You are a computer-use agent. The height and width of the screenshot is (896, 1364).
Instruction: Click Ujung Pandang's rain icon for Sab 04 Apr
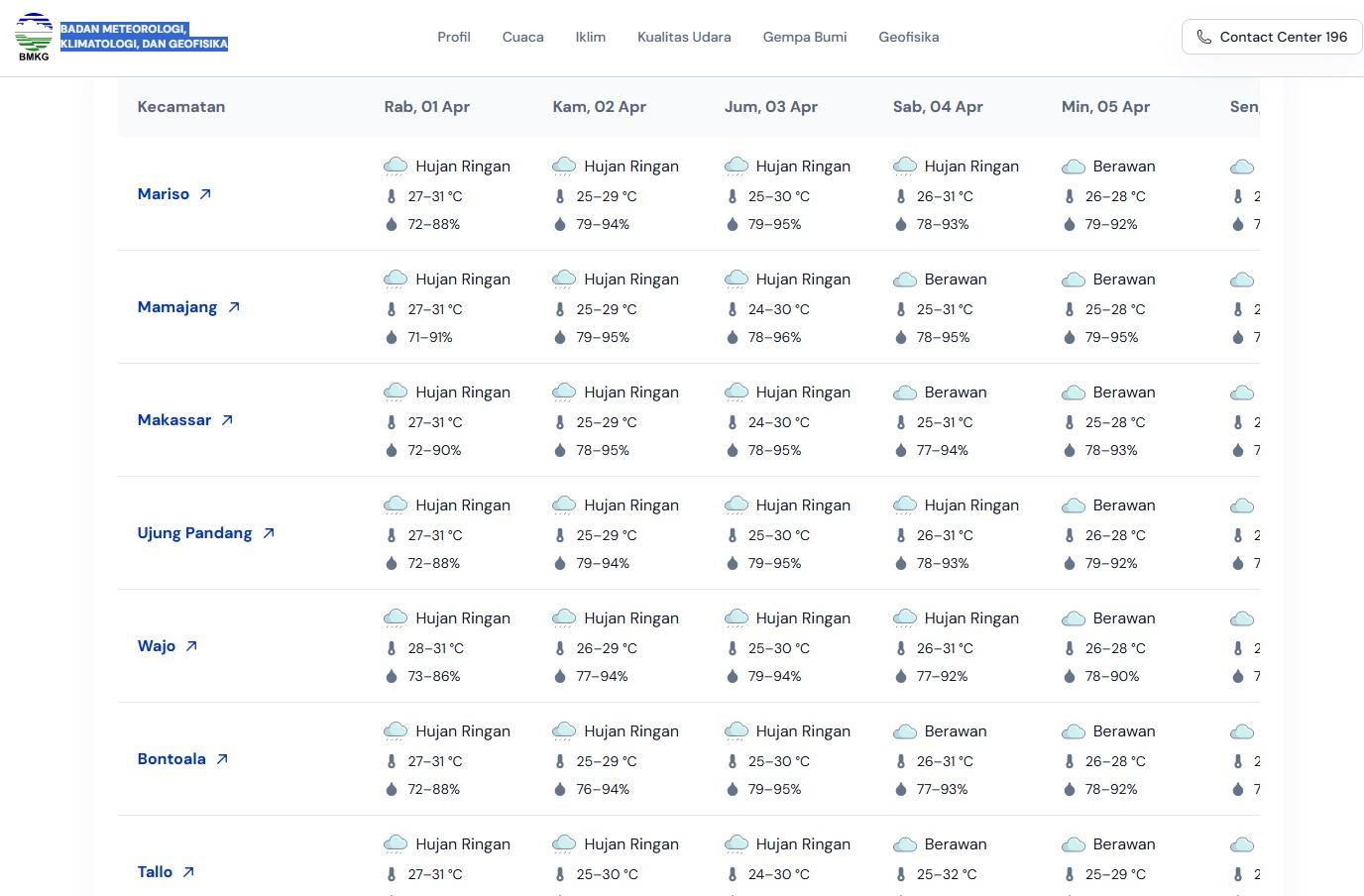[905, 505]
